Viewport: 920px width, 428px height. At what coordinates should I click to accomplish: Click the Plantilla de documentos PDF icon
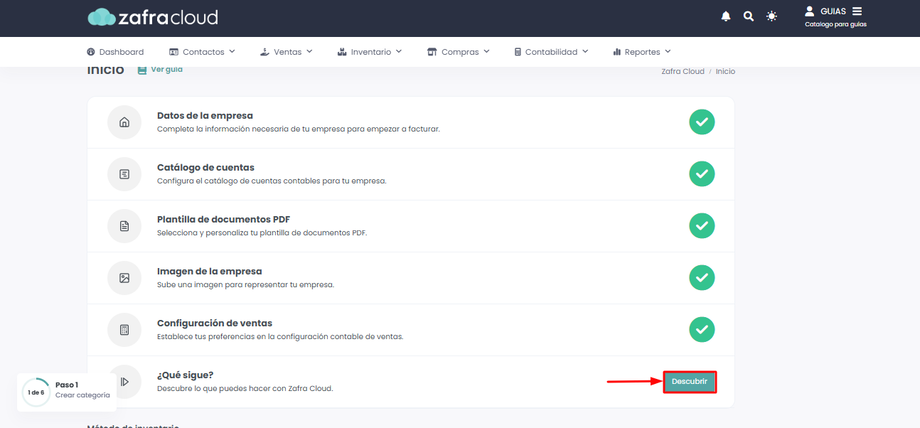(x=124, y=226)
